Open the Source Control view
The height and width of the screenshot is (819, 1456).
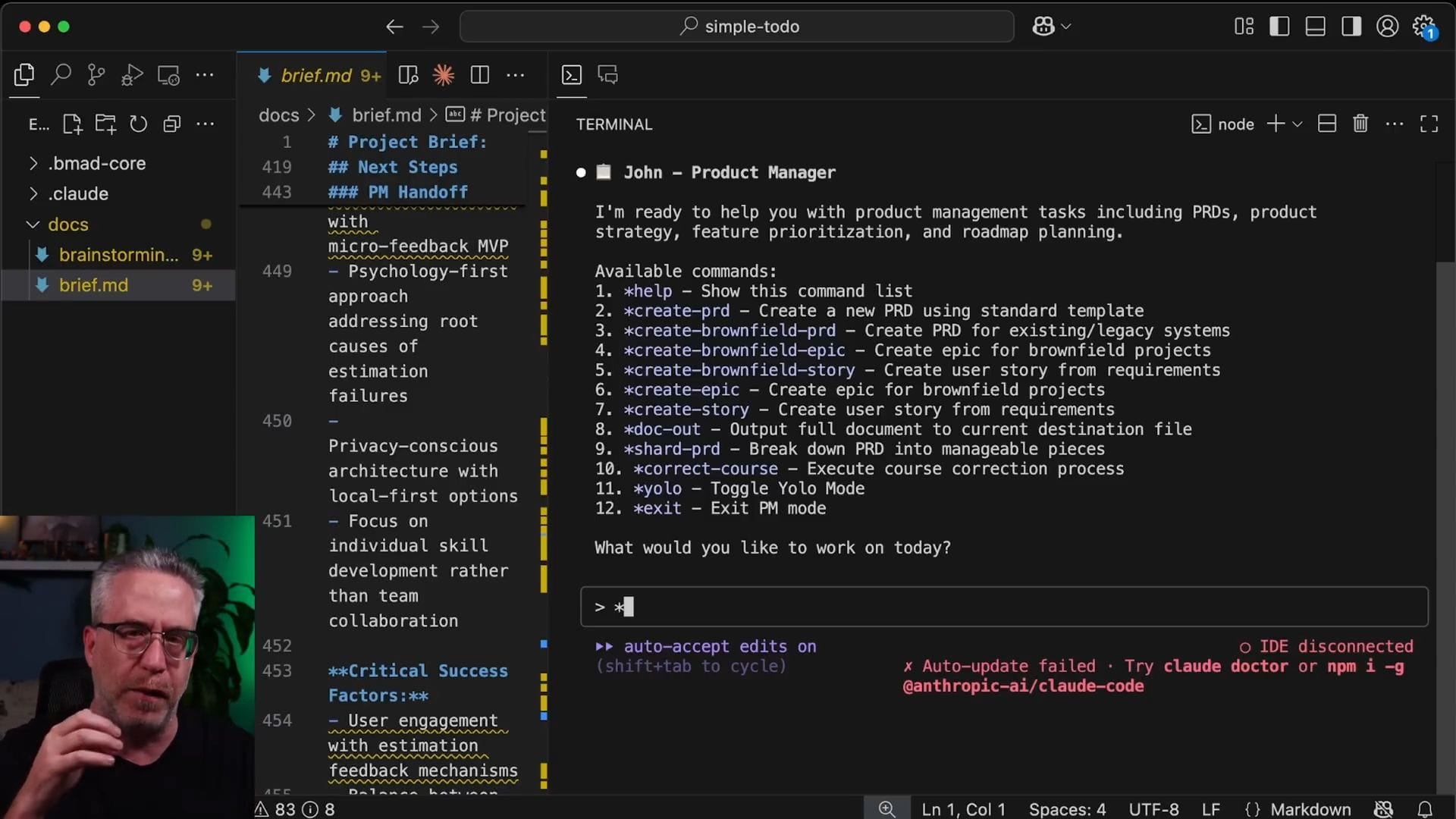pos(96,74)
